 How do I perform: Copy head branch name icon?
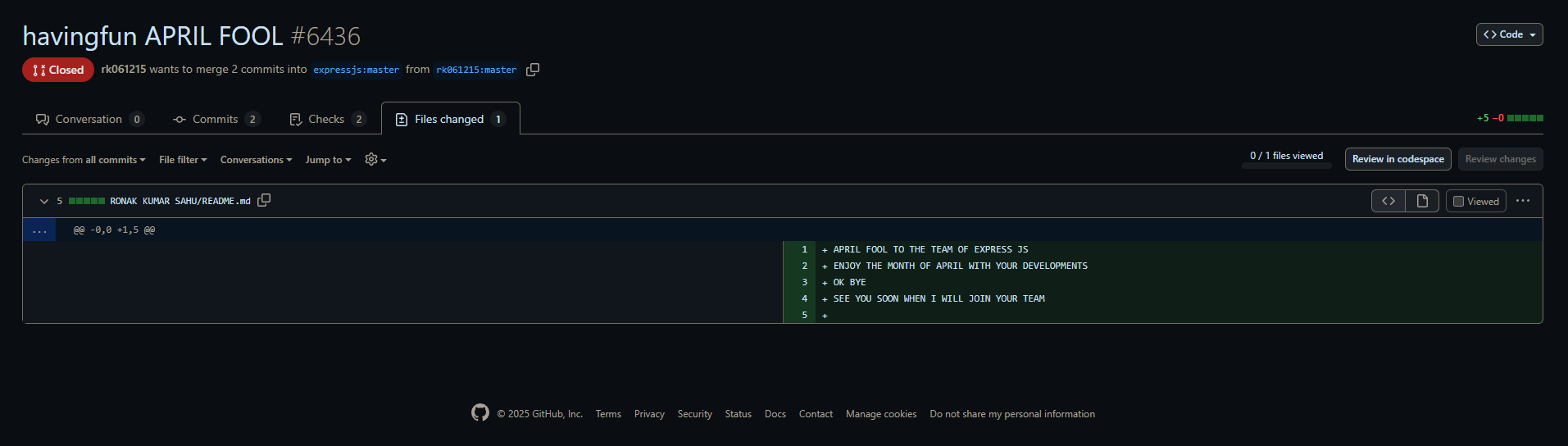coord(533,70)
